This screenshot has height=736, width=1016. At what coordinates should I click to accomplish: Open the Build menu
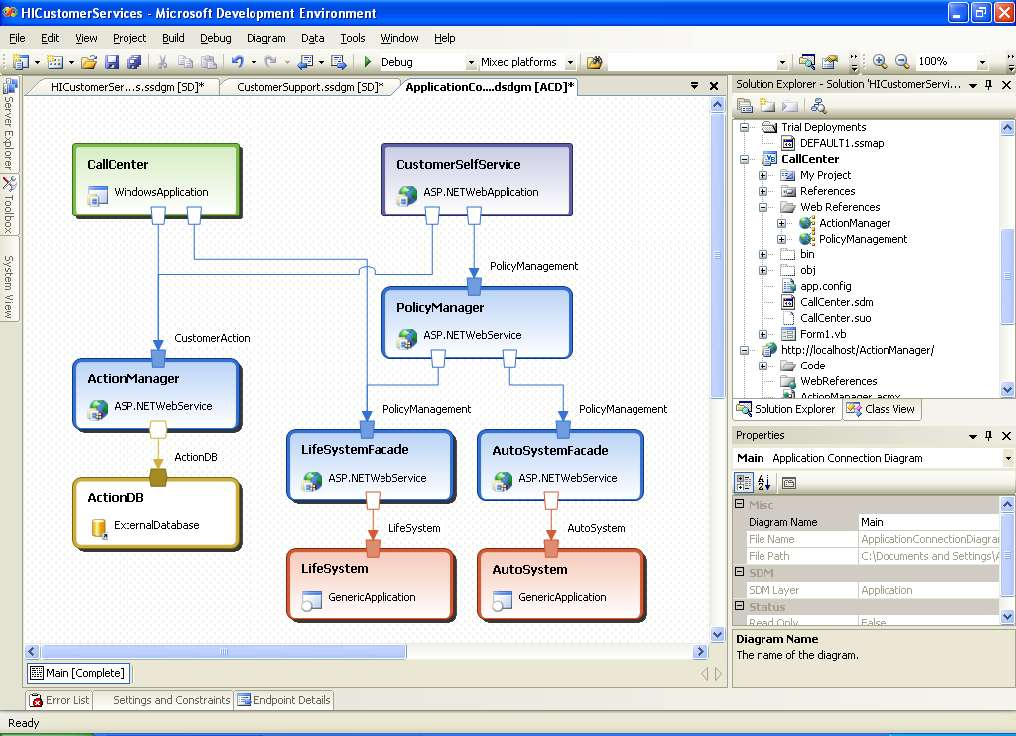(x=173, y=38)
